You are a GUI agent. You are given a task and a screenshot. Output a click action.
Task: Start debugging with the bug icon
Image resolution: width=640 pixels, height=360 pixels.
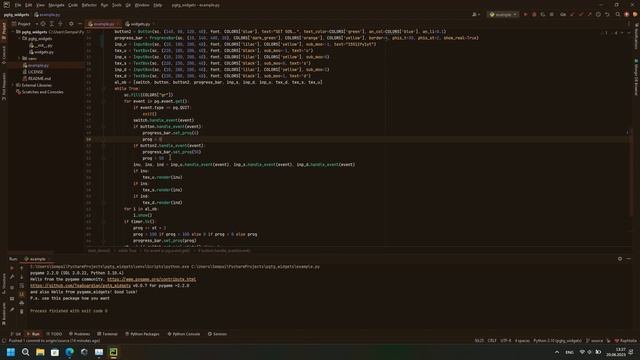click(x=534, y=14)
